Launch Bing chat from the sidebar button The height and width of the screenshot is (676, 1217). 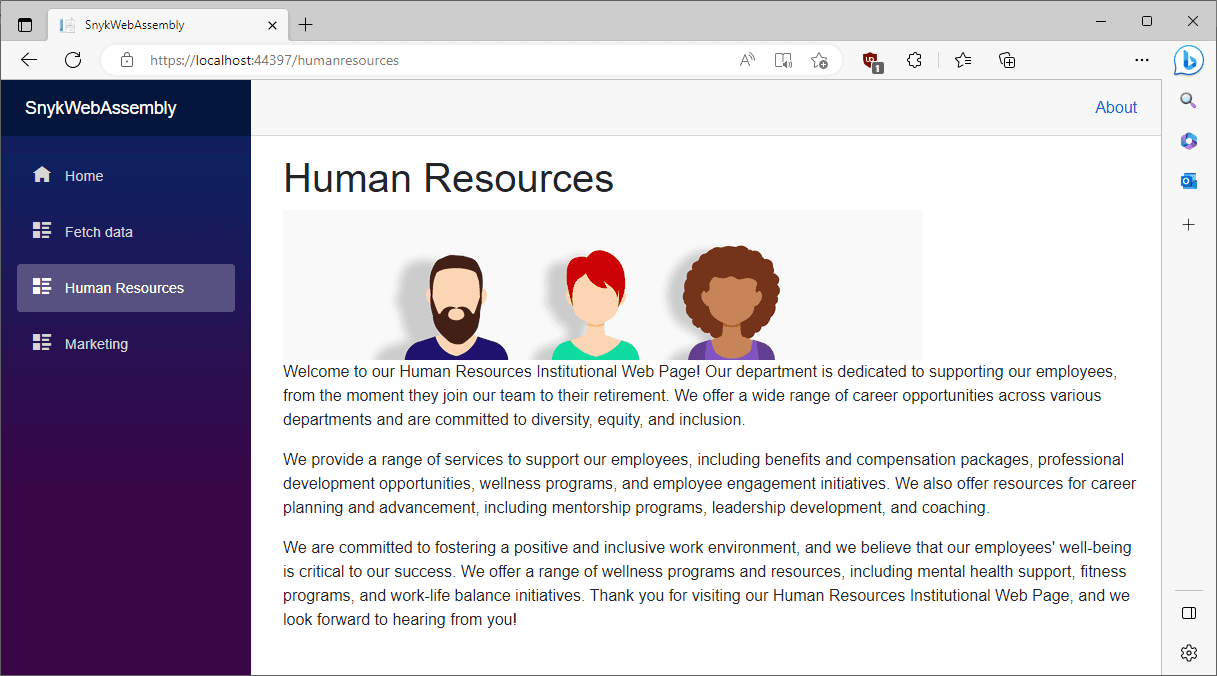[1188, 60]
